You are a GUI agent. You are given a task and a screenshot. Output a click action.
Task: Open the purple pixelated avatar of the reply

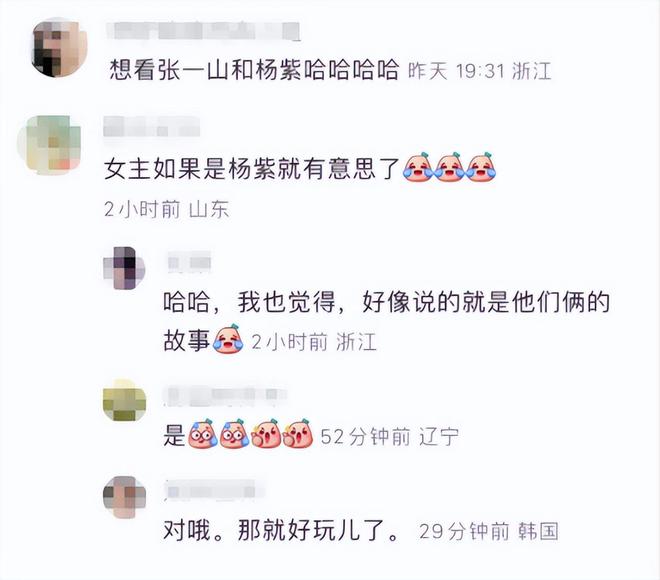pos(124,268)
